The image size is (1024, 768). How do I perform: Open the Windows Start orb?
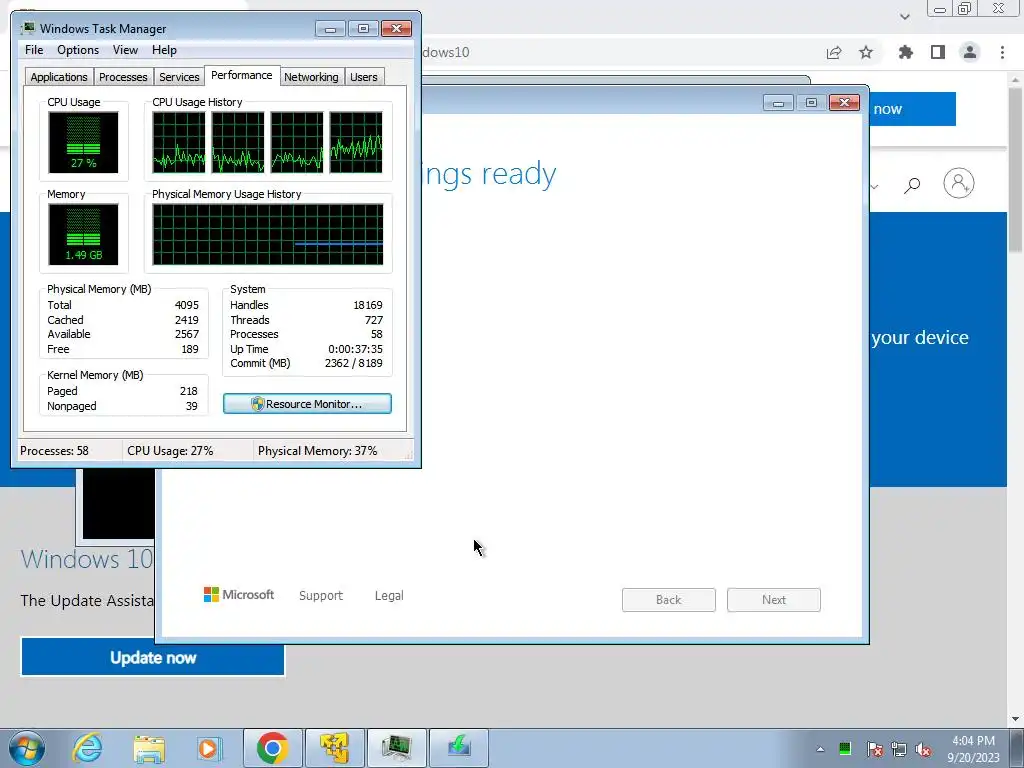(x=27, y=748)
